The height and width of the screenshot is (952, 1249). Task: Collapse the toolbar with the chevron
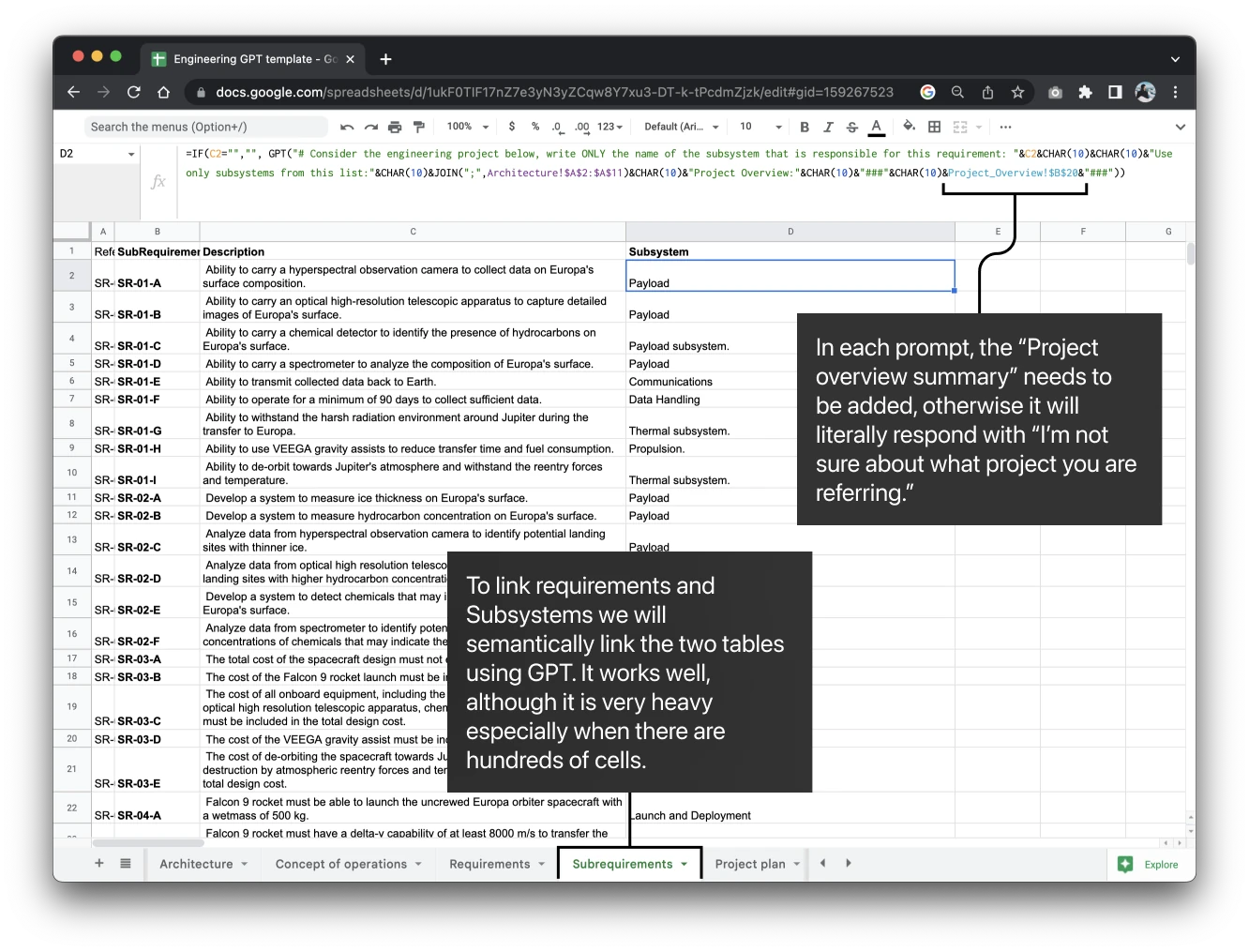(x=1180, y=127)
